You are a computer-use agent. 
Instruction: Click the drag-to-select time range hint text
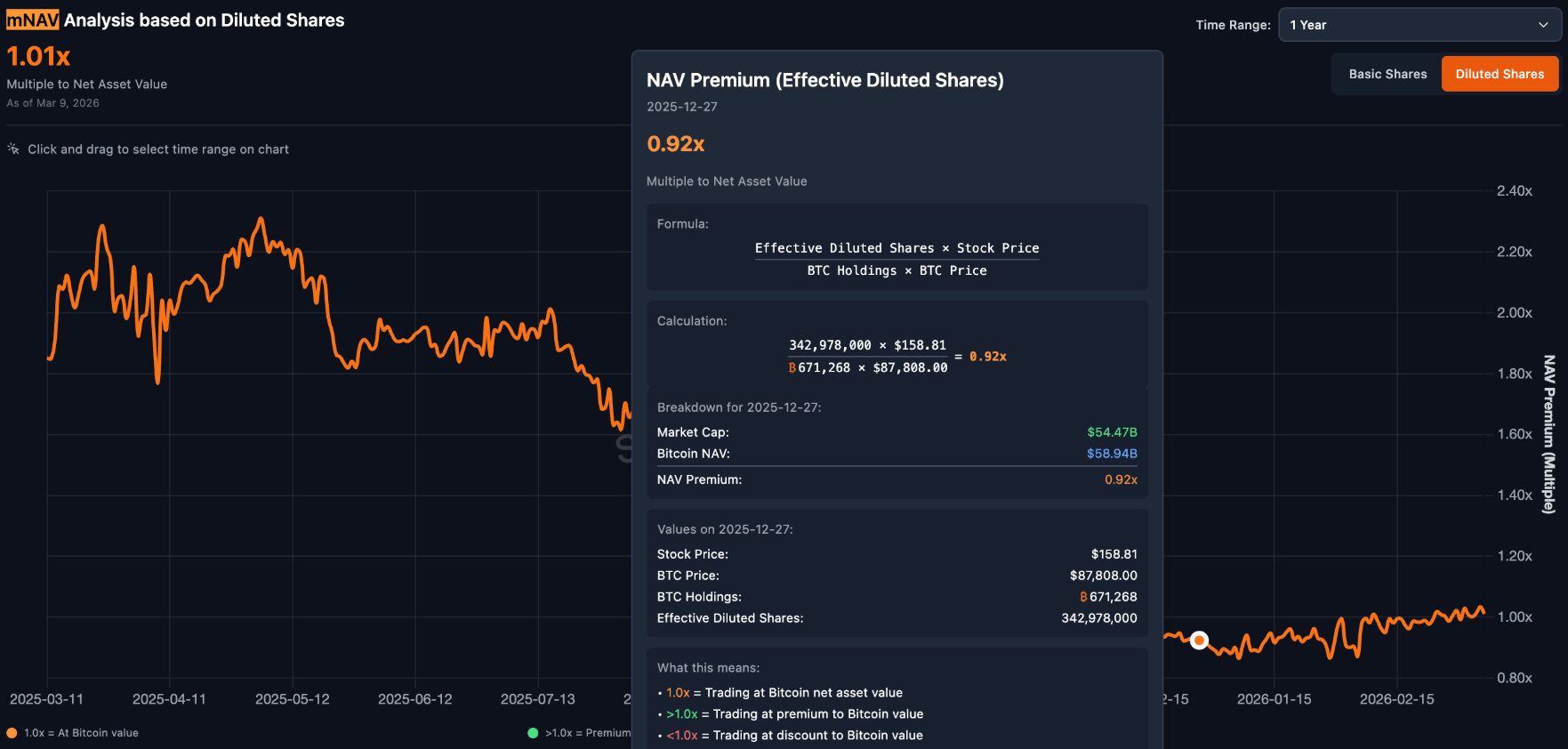tap(158, 149)
